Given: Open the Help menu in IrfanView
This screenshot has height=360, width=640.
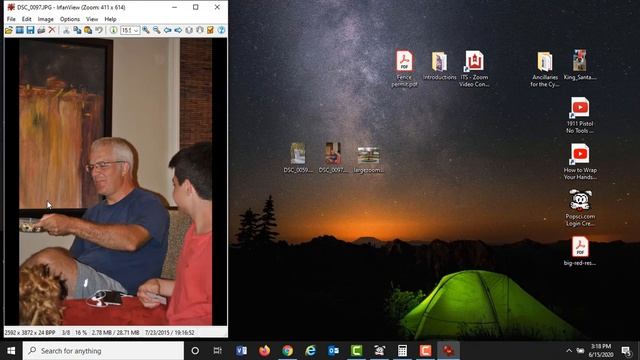Looking at the screenshot, I should [x=110, y=19].
